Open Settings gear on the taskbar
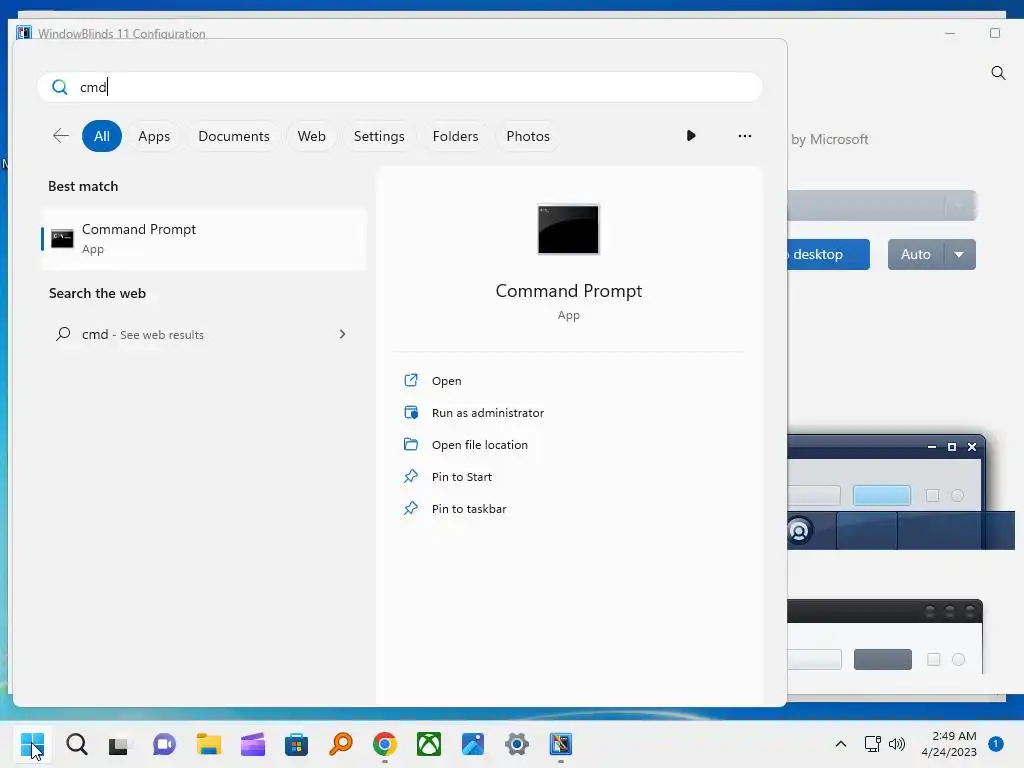1024x768 pixels. [517, 744]
